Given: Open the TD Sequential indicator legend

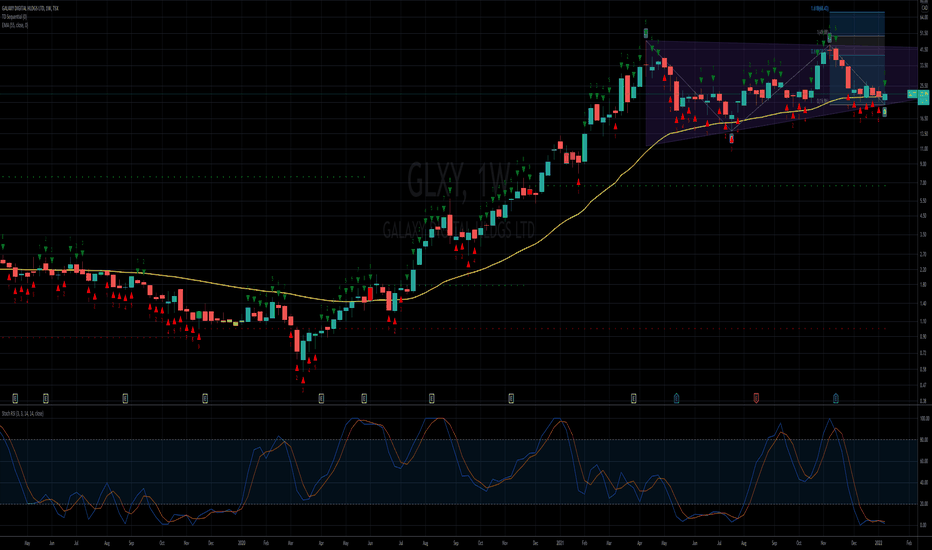Looking at the screenshot, I should (x=14, y=17).
